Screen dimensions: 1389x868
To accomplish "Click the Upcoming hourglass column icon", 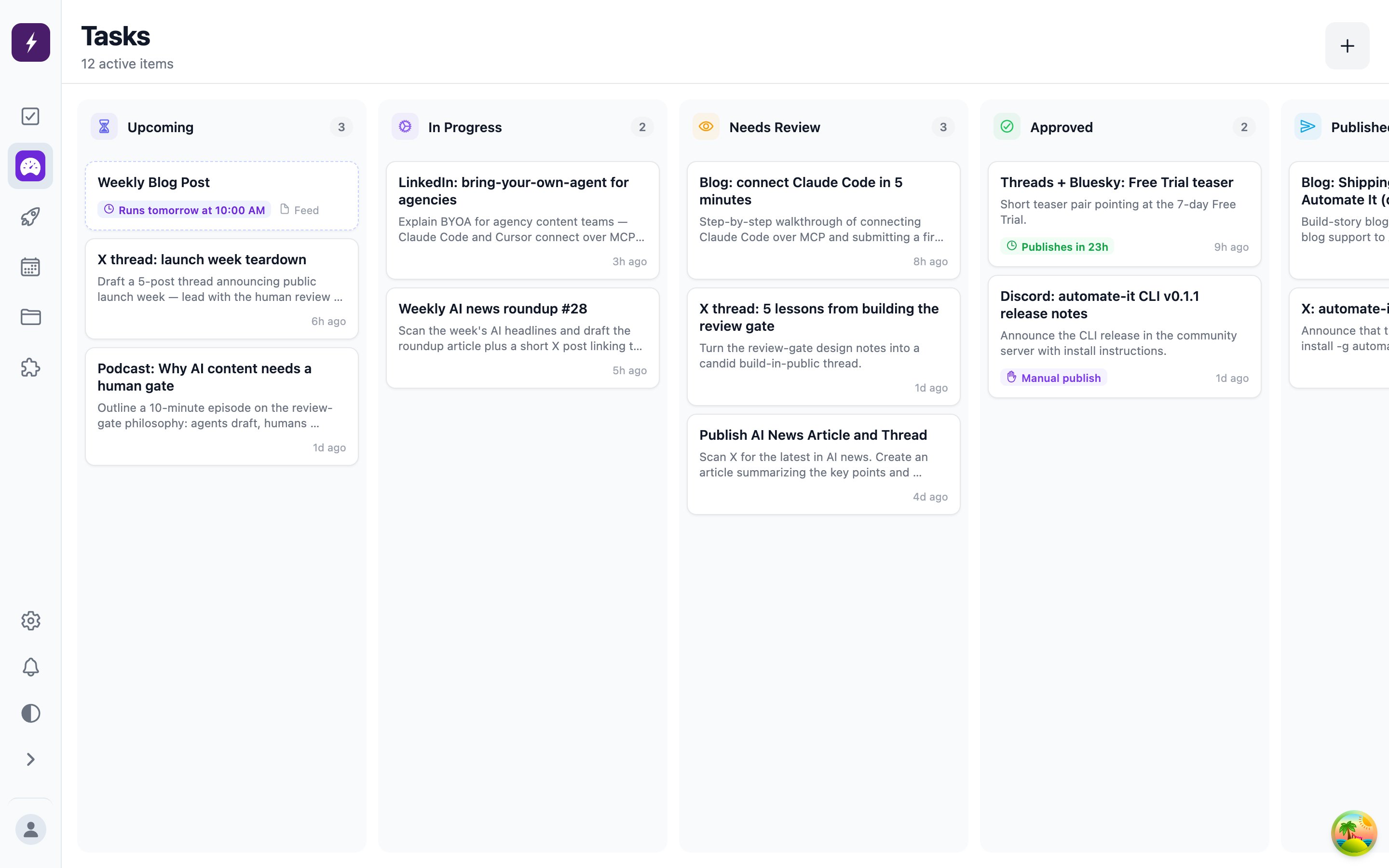I will coord(104,126).
